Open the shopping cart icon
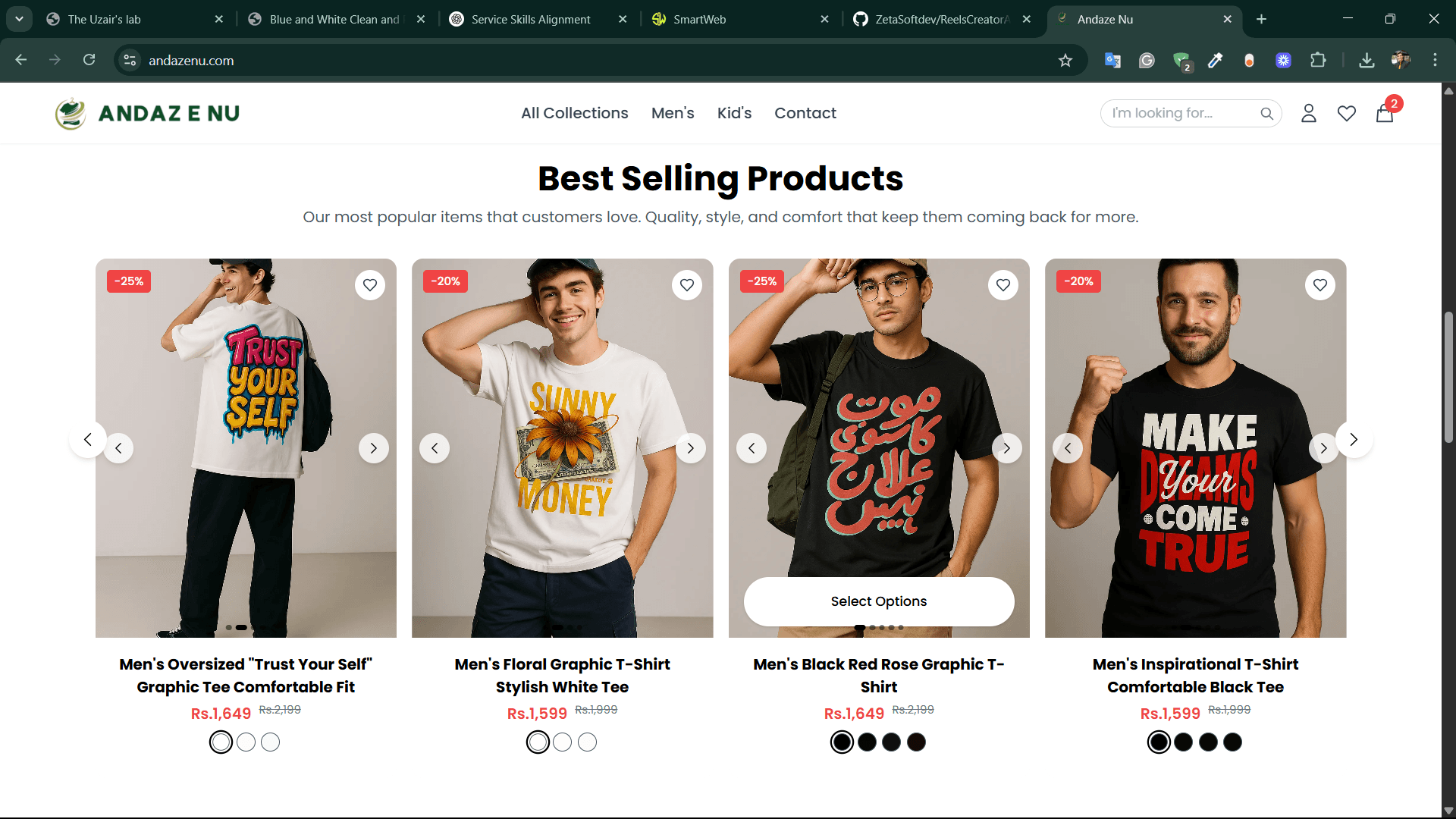The width and height of the screenshot is (1456, 819). tap(1385, 113)
